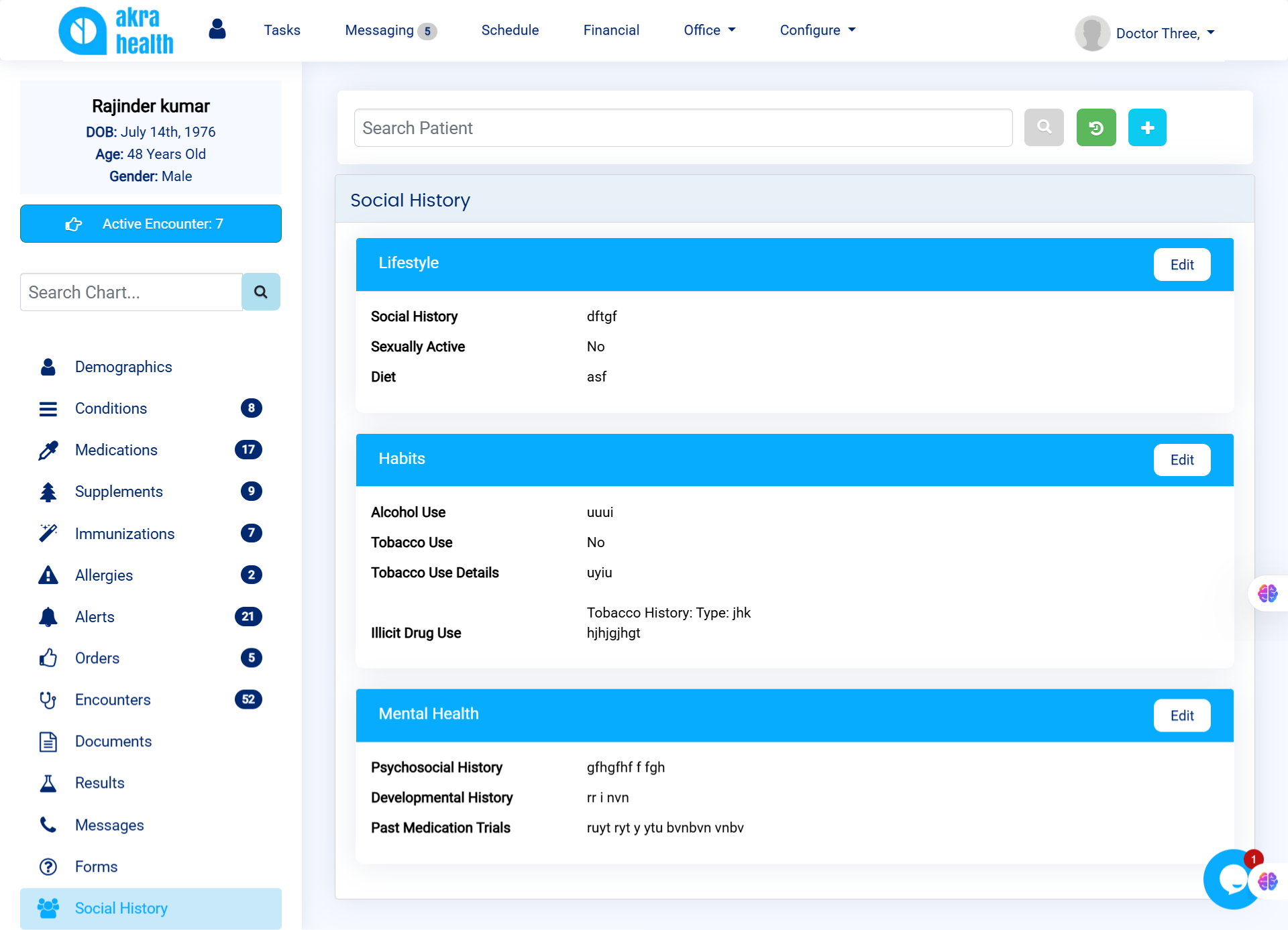Open the Alerts bell sidebar item
Screen dimensions: 1288x930
click(95, 617)
